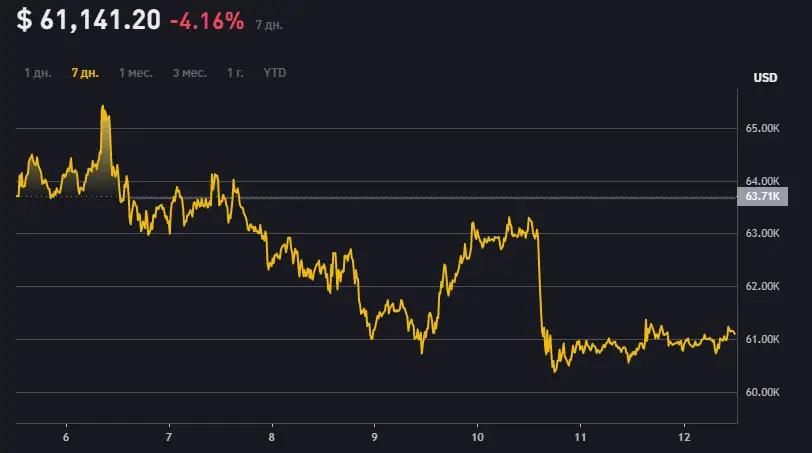This screenshot has width=812, height=453.
Task: Choose the 1 г. time range
Action: pos(235,73)
